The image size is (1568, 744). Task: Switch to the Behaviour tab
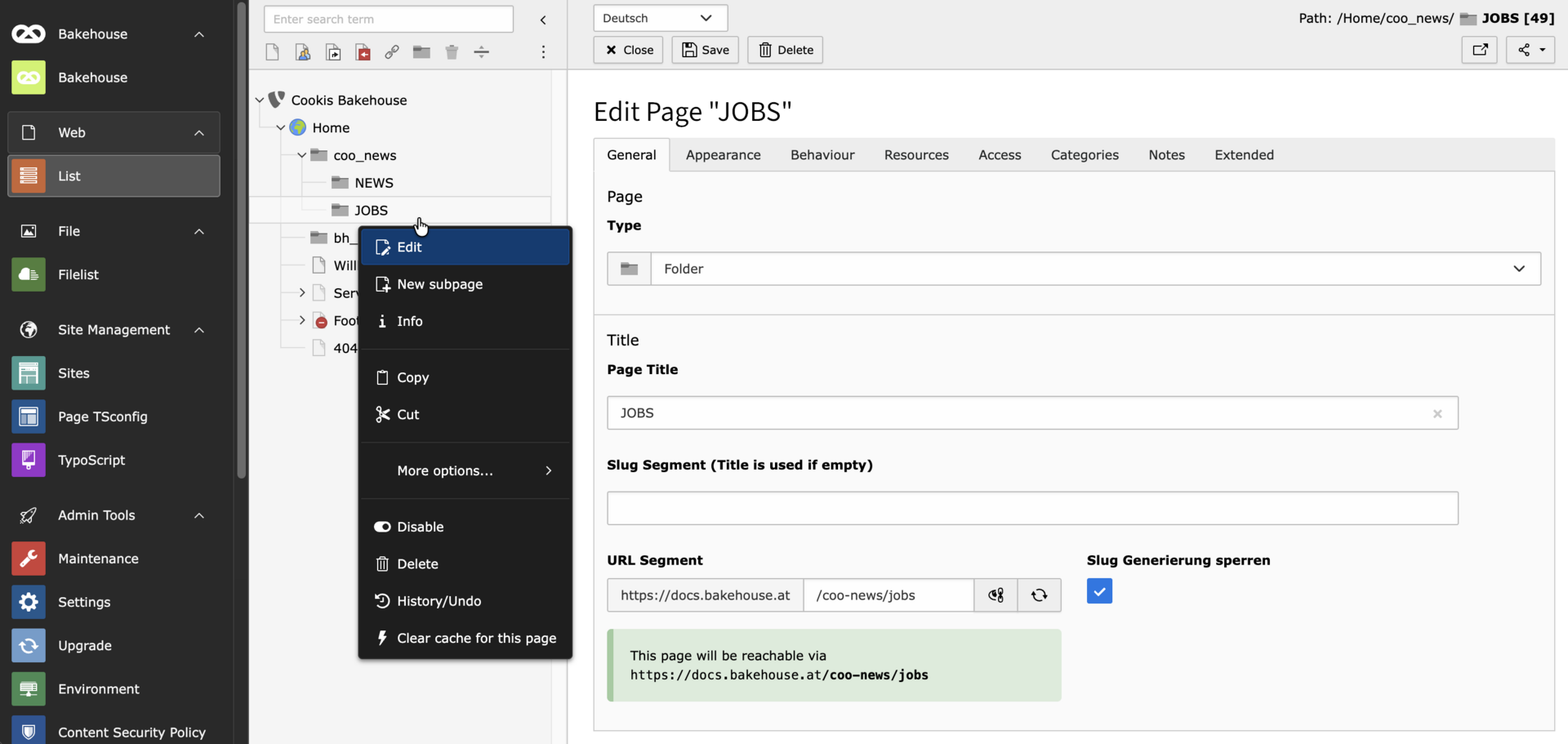[822, 155]
